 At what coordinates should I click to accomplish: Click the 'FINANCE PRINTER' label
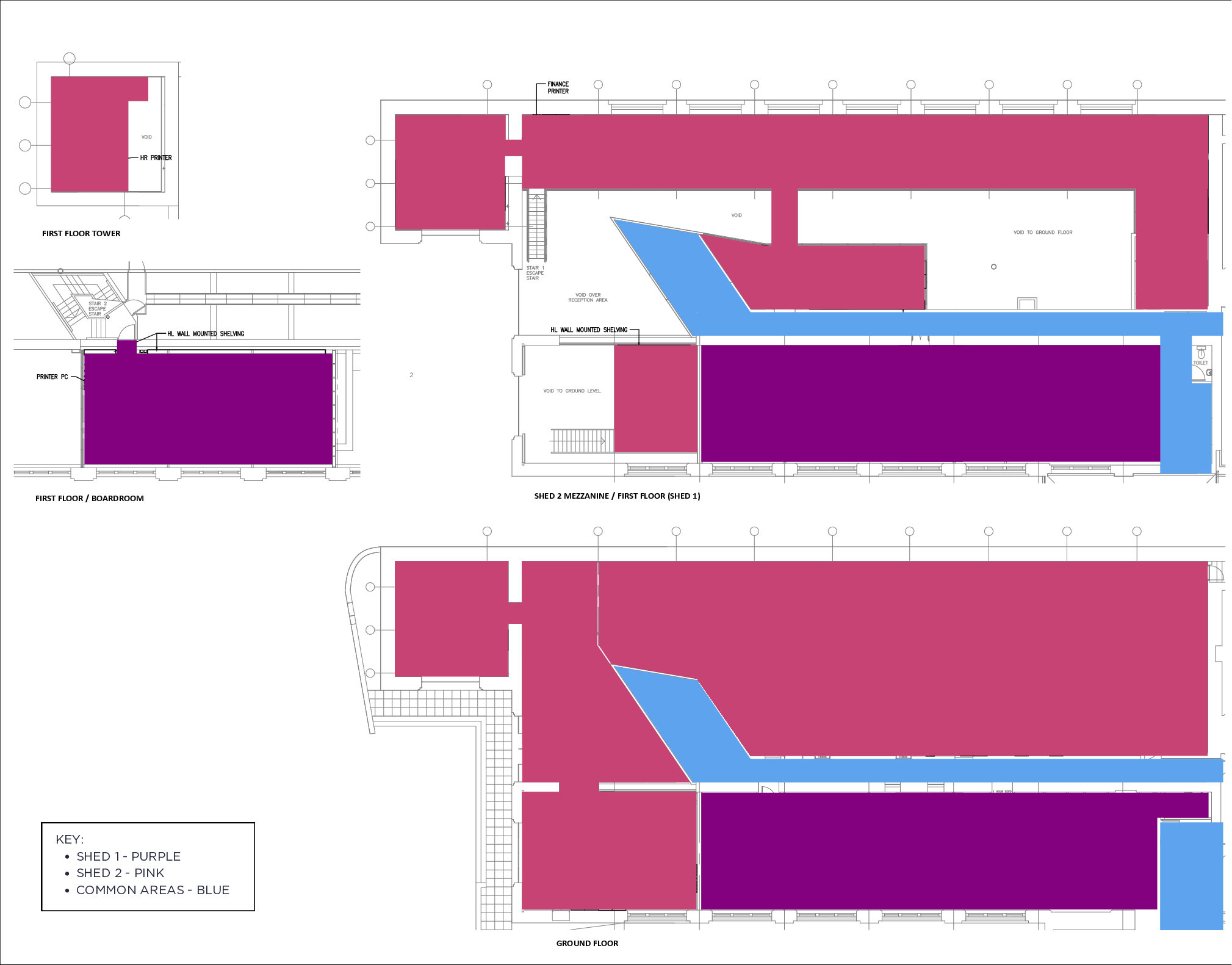(558, 88)
